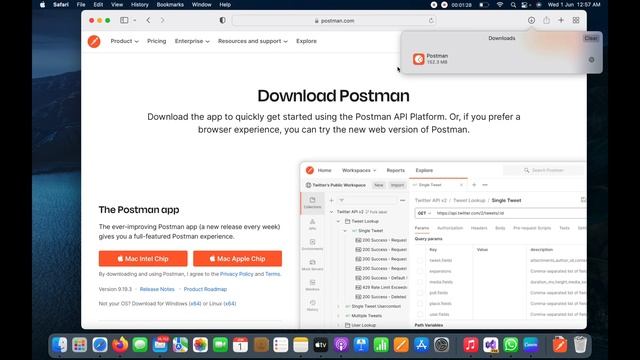Open Spotlight search in menu bar
640x360 pixels.
tap(513, 5)
